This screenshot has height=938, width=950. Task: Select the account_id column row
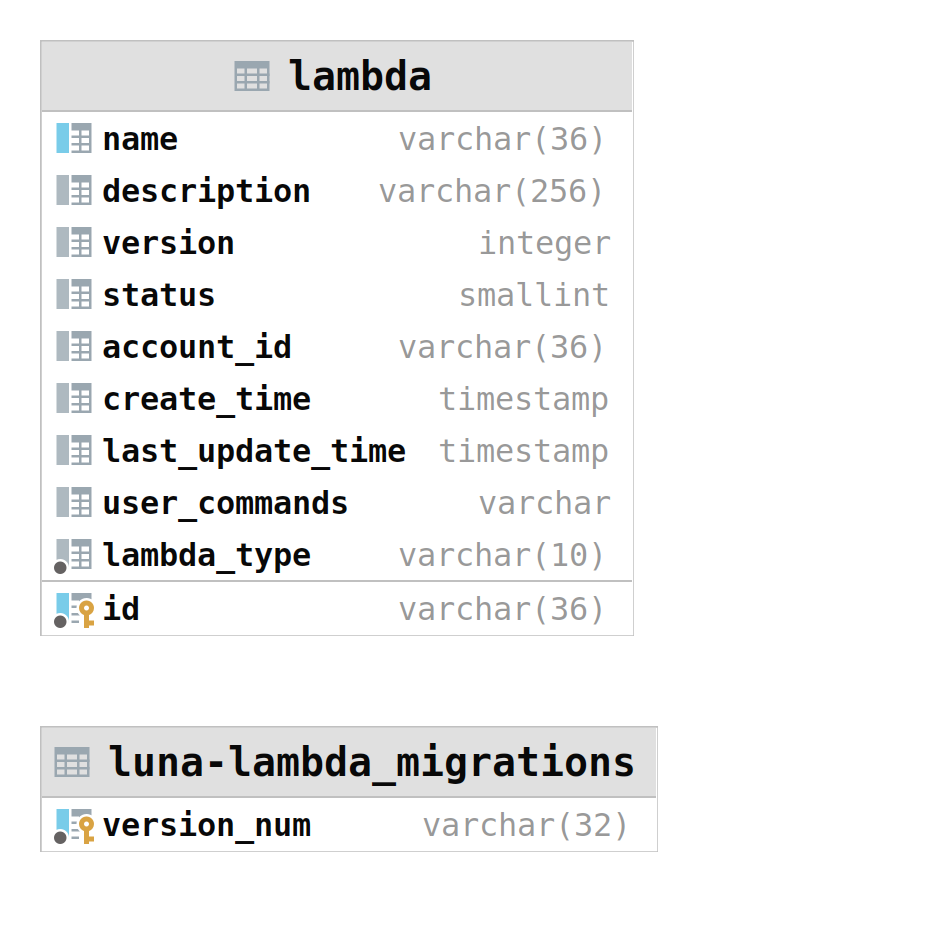point(336,347)
